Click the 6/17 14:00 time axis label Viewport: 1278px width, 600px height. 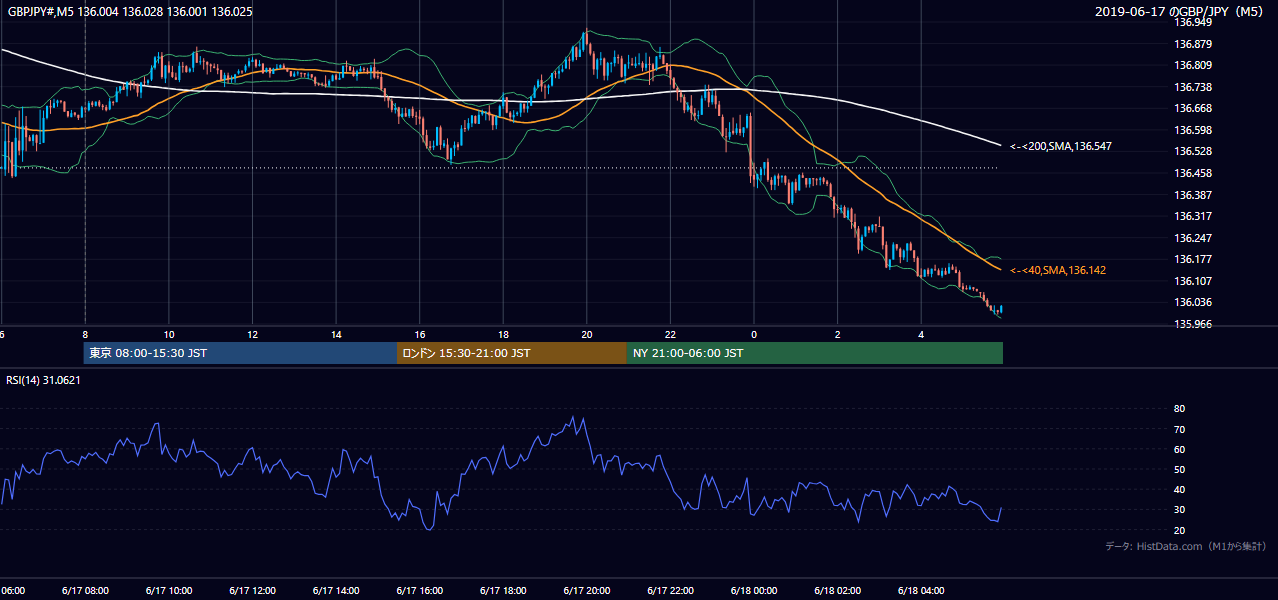coord(336,590)
